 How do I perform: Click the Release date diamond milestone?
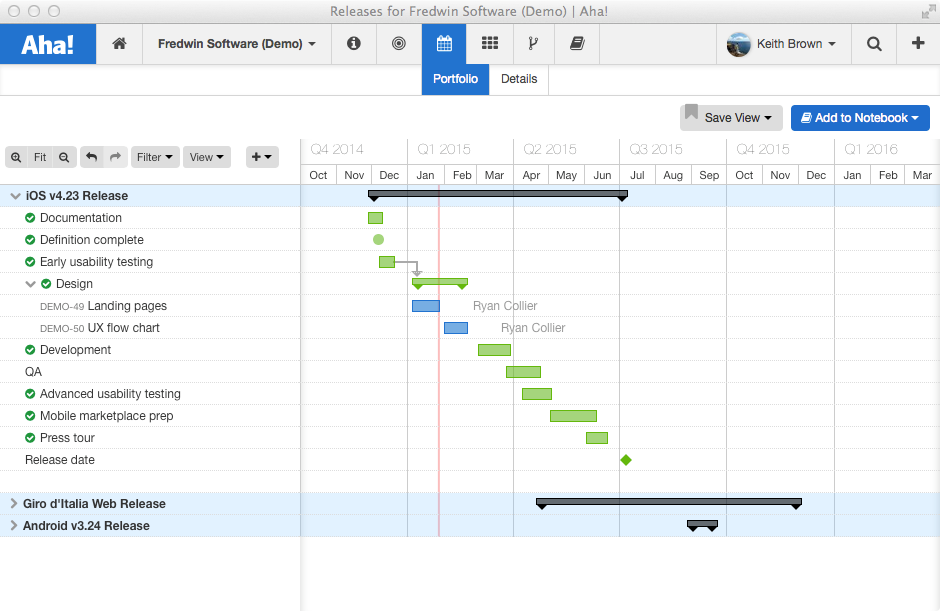pos(626,460)
